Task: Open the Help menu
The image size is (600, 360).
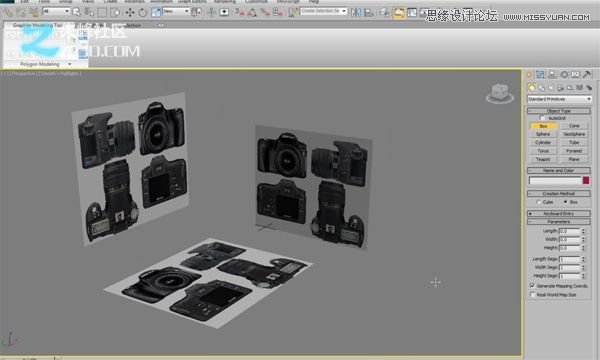Action: click(314, 2)
